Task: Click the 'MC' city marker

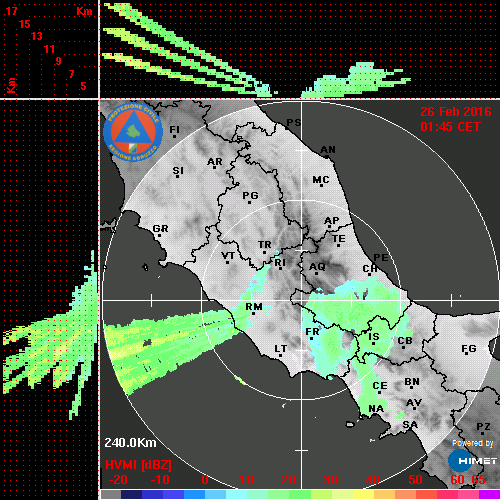Action: pos(321,180)
